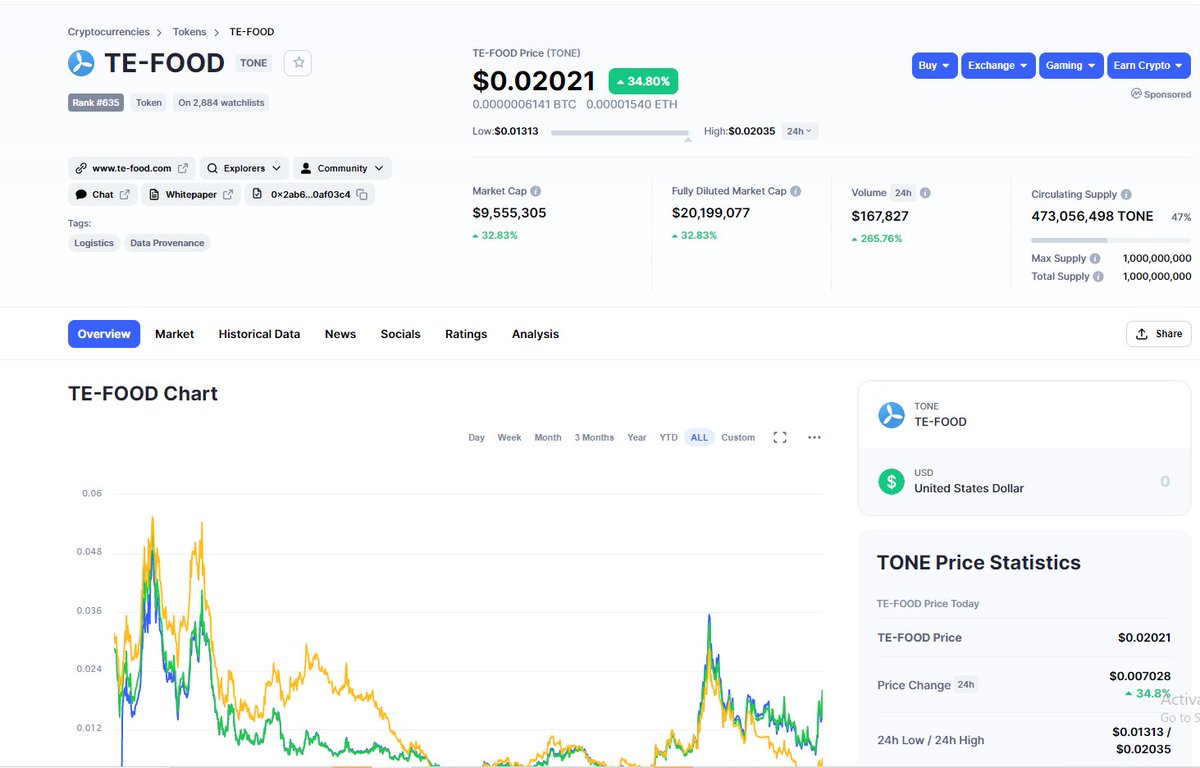Expand the Community dropdown
1200x768 pixels.
point(342,168)
